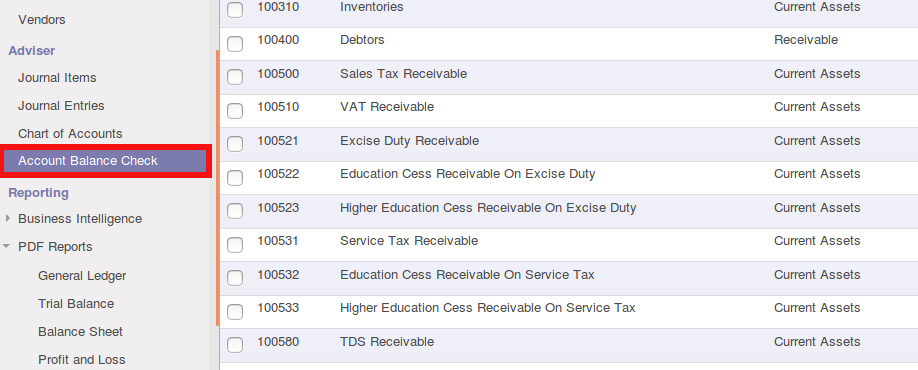
Task: Tick the checkbox for account 100400 Debtors
Action: (x=235, y=44)
